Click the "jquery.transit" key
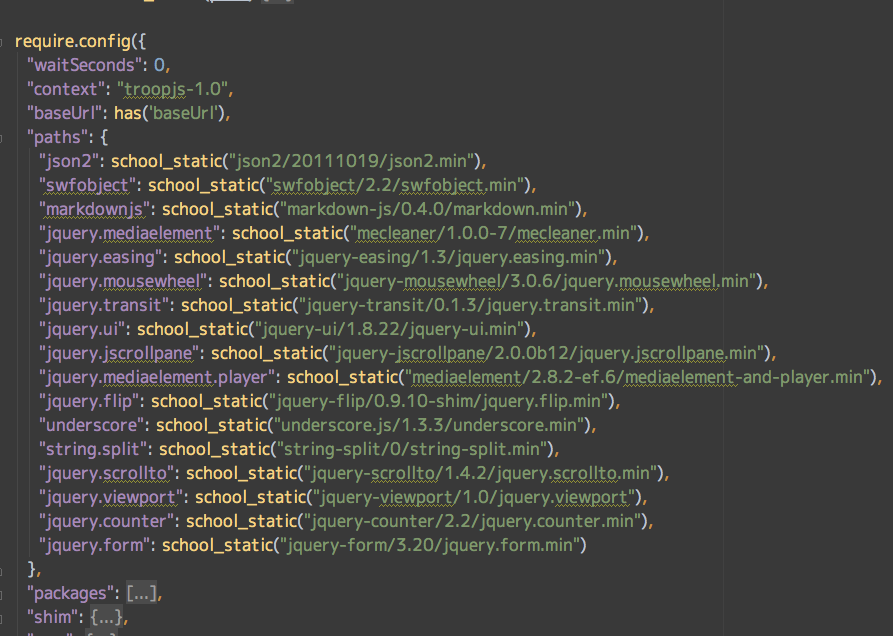The image size is (893, 636). (104, 305)
